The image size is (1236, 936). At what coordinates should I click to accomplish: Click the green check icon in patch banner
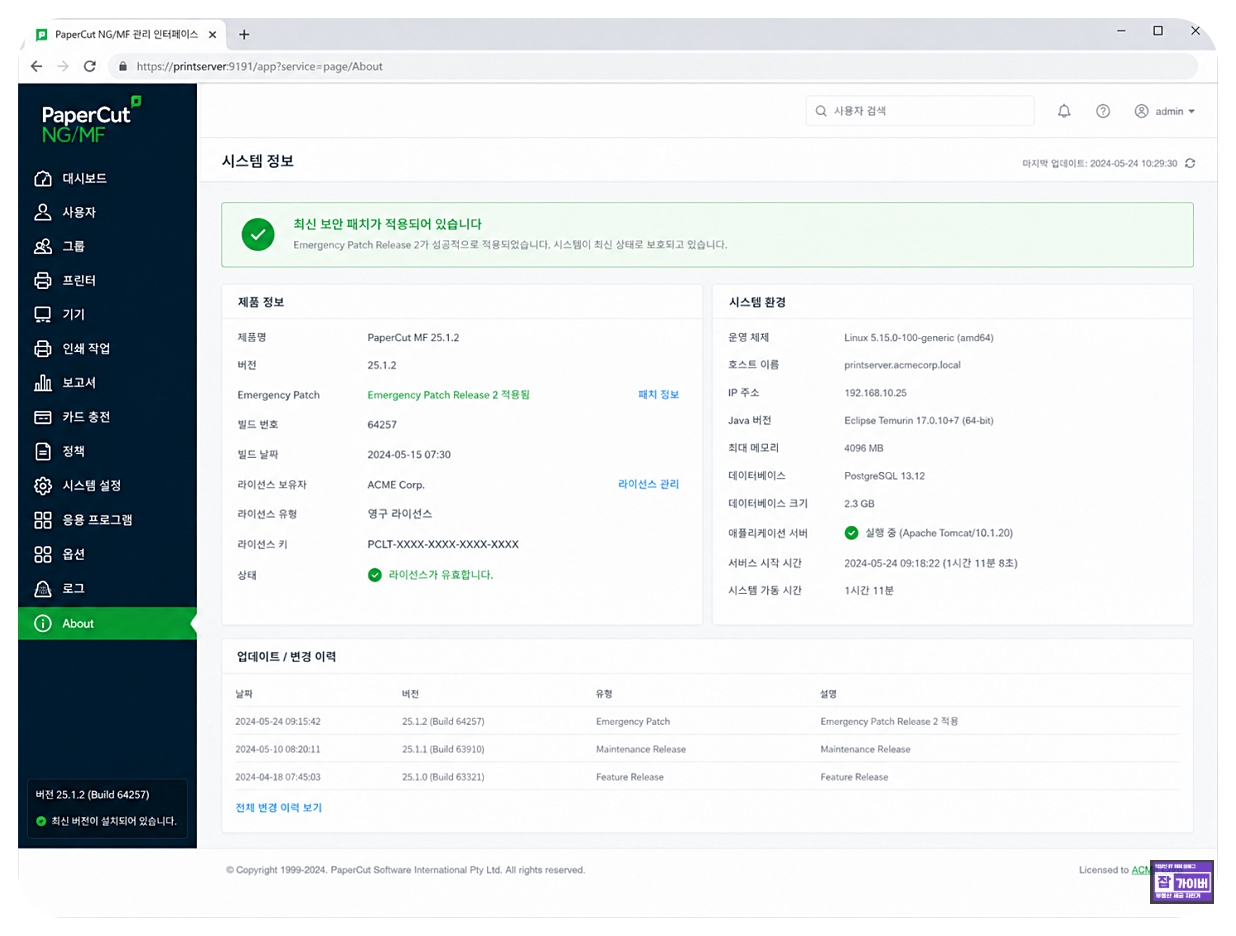click(258, 235)
